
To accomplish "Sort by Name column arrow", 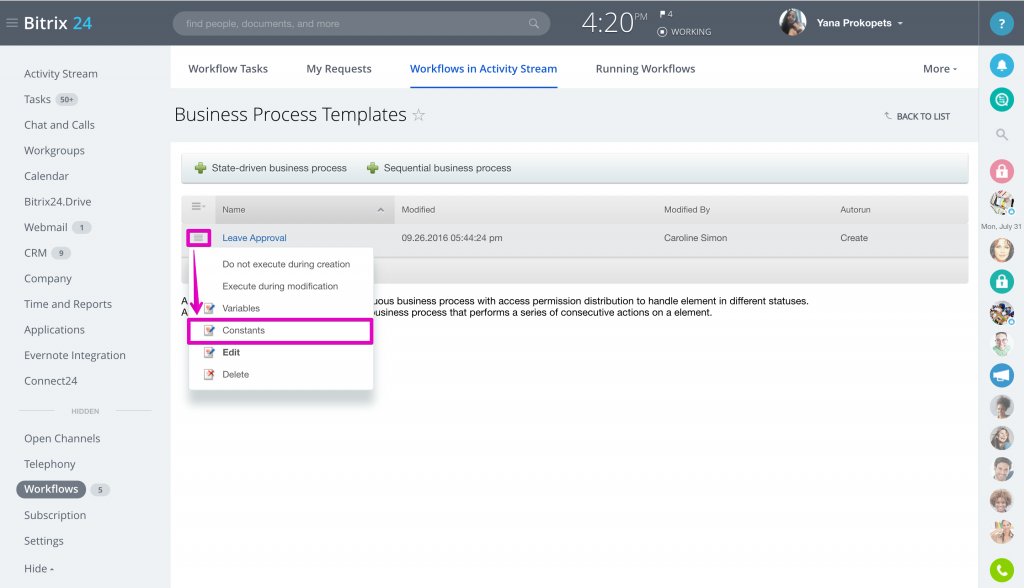I will tap(381, 210).
